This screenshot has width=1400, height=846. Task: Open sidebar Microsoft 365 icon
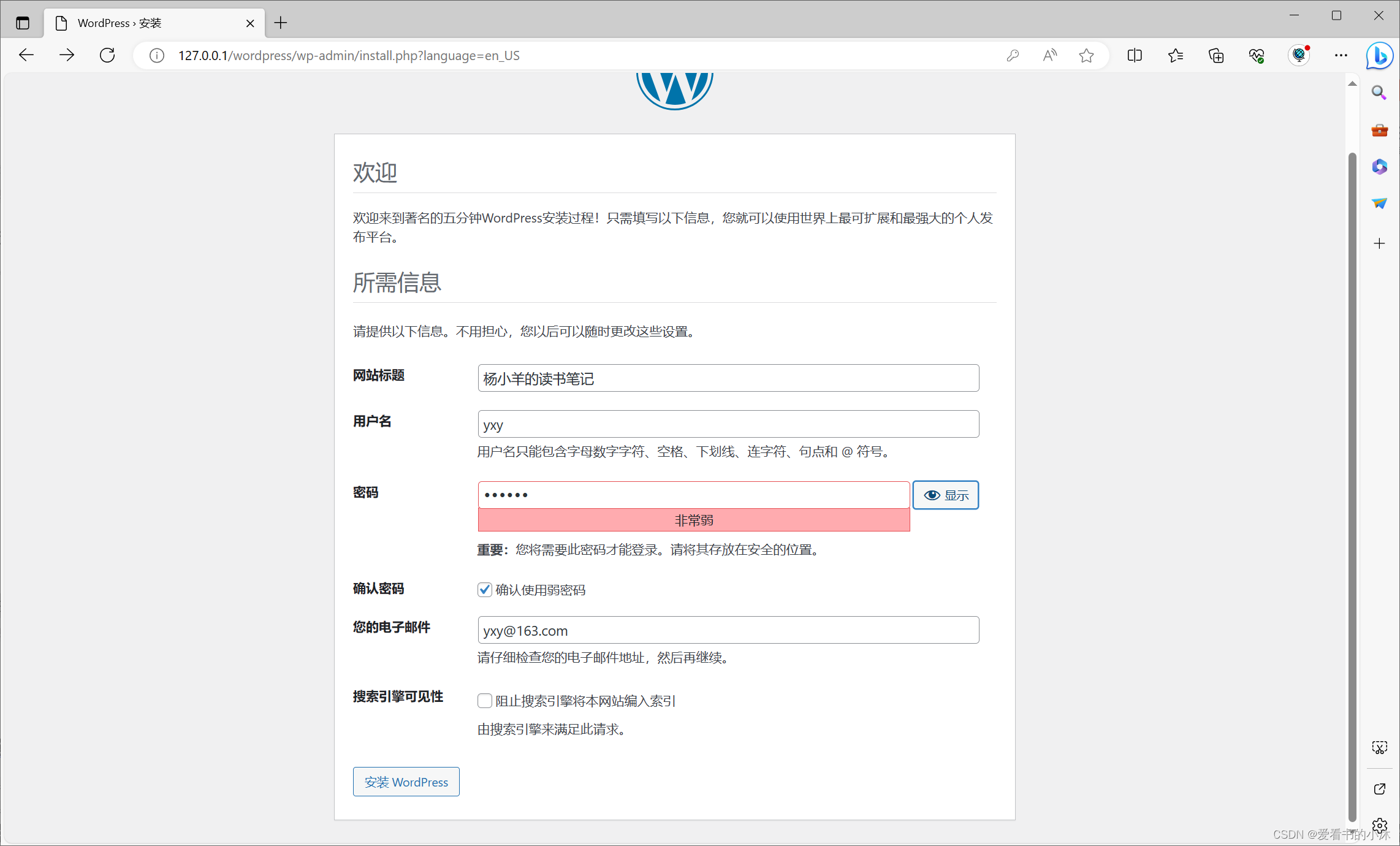click(x=1379, y=167)
